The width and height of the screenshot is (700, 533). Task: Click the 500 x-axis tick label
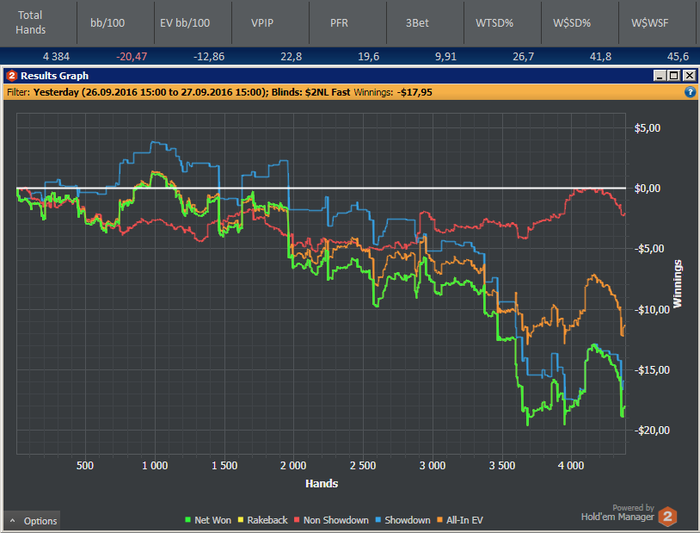tap(85, 466)
